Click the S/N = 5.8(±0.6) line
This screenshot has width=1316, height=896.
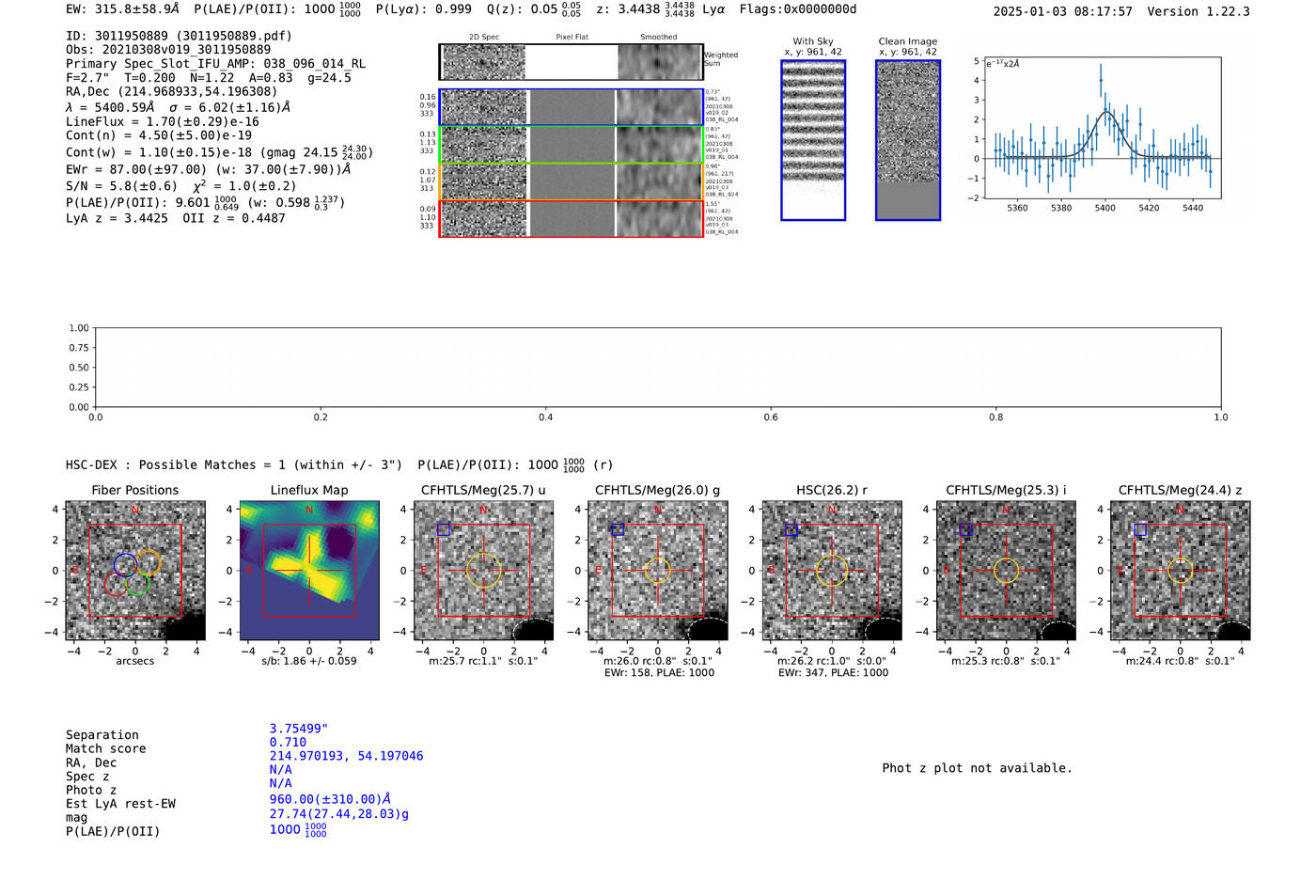pyautogui.click(x=181, y=185)
